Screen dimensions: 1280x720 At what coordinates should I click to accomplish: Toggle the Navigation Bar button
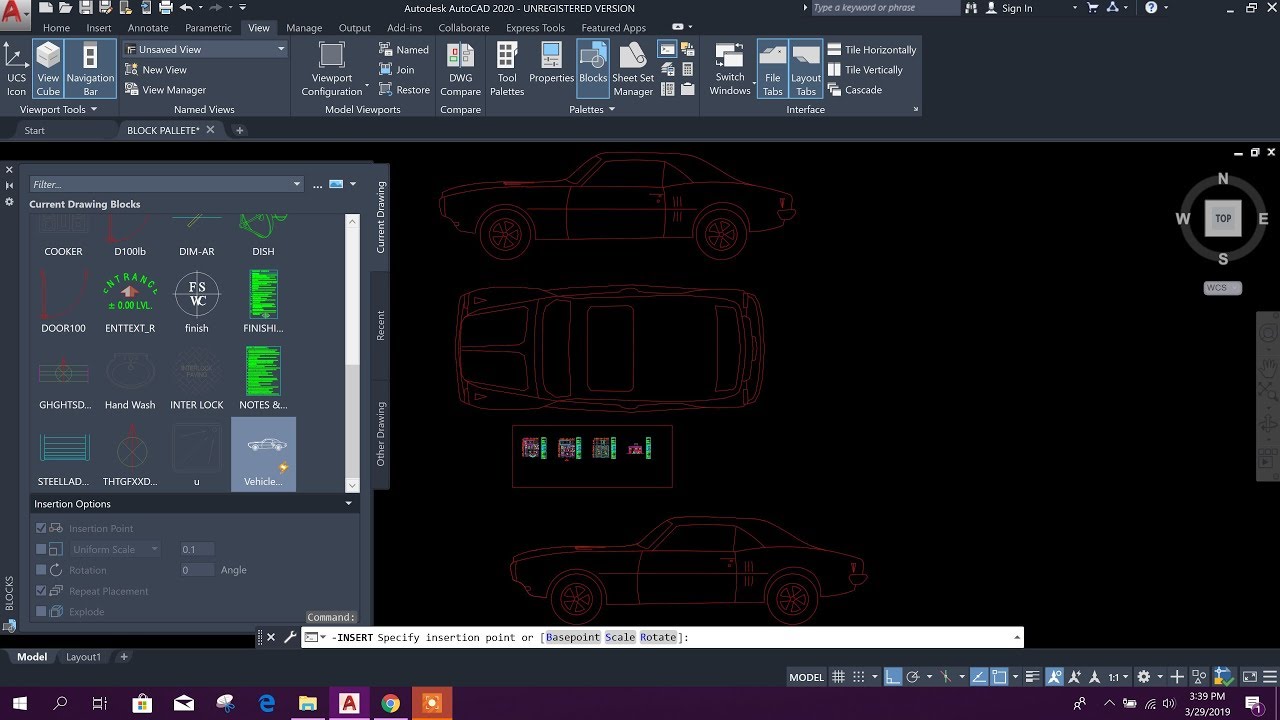tap(90, 69)
